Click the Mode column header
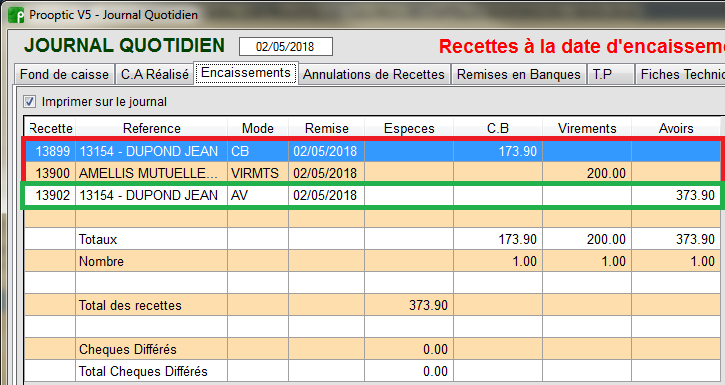725x385 pixels. pos(258,128)
